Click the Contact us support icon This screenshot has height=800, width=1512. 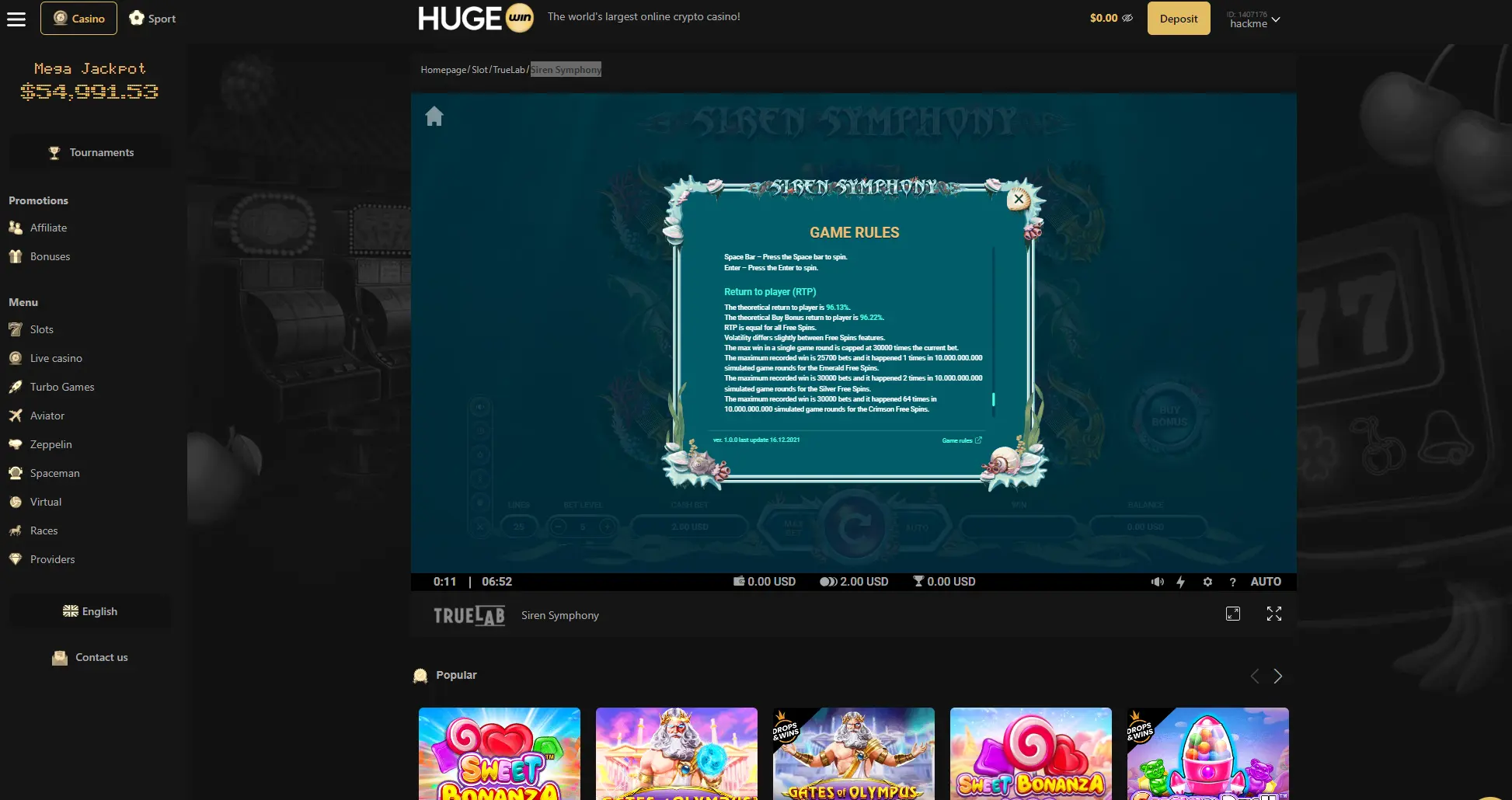pos(60,658)
